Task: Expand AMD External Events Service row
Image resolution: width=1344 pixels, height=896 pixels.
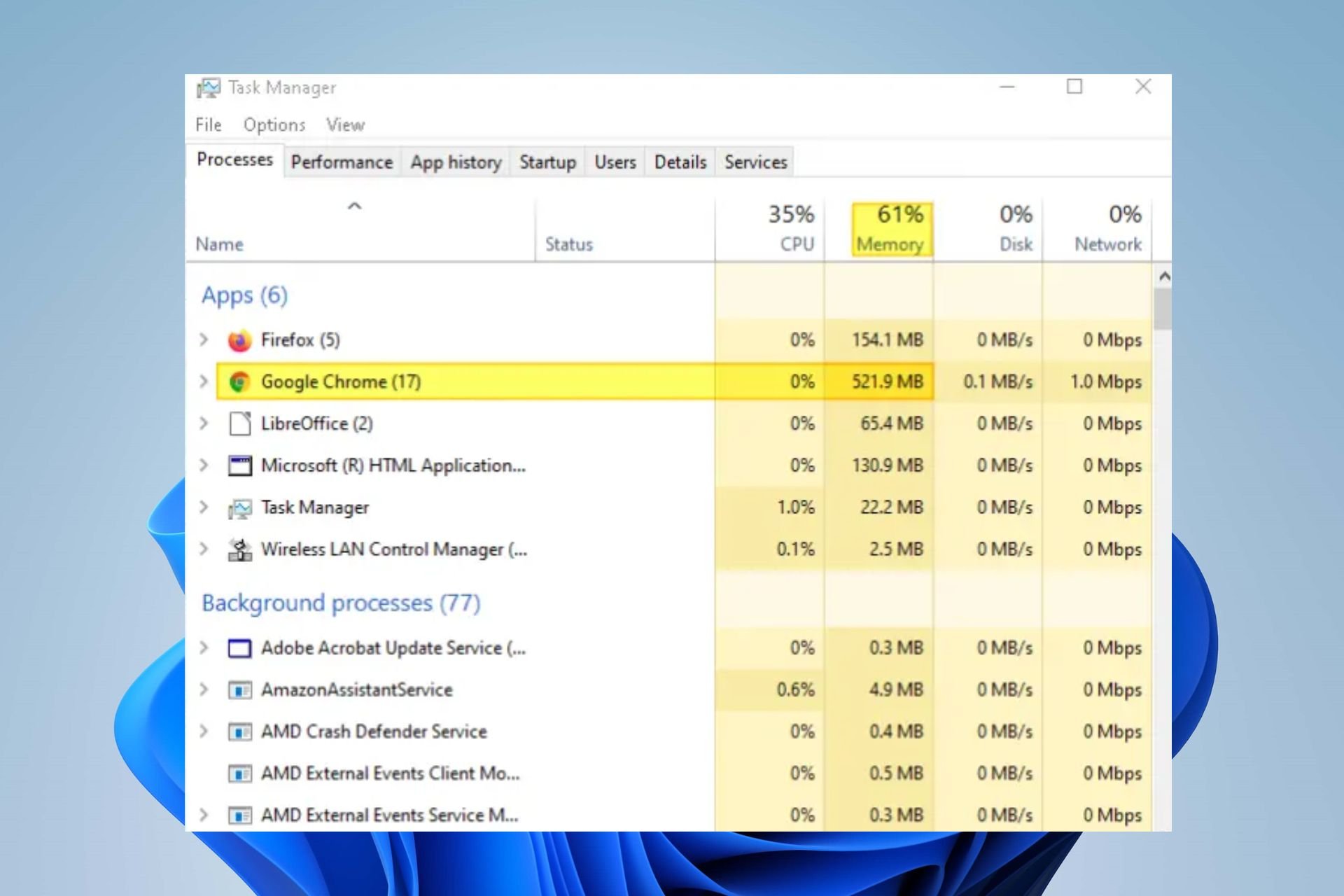Action: point(204,815)
